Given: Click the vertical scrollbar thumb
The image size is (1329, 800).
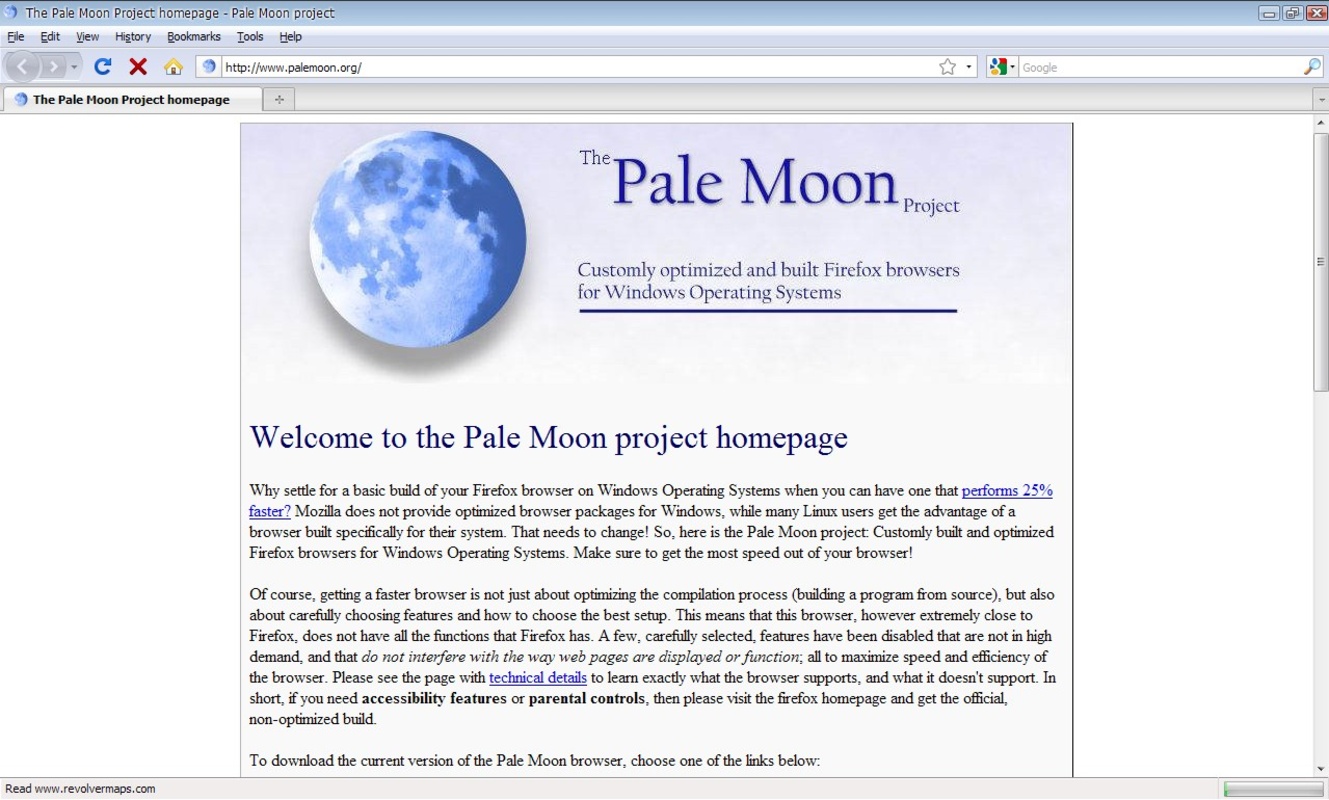Looking at the screenshot, I should [1320, 262].
